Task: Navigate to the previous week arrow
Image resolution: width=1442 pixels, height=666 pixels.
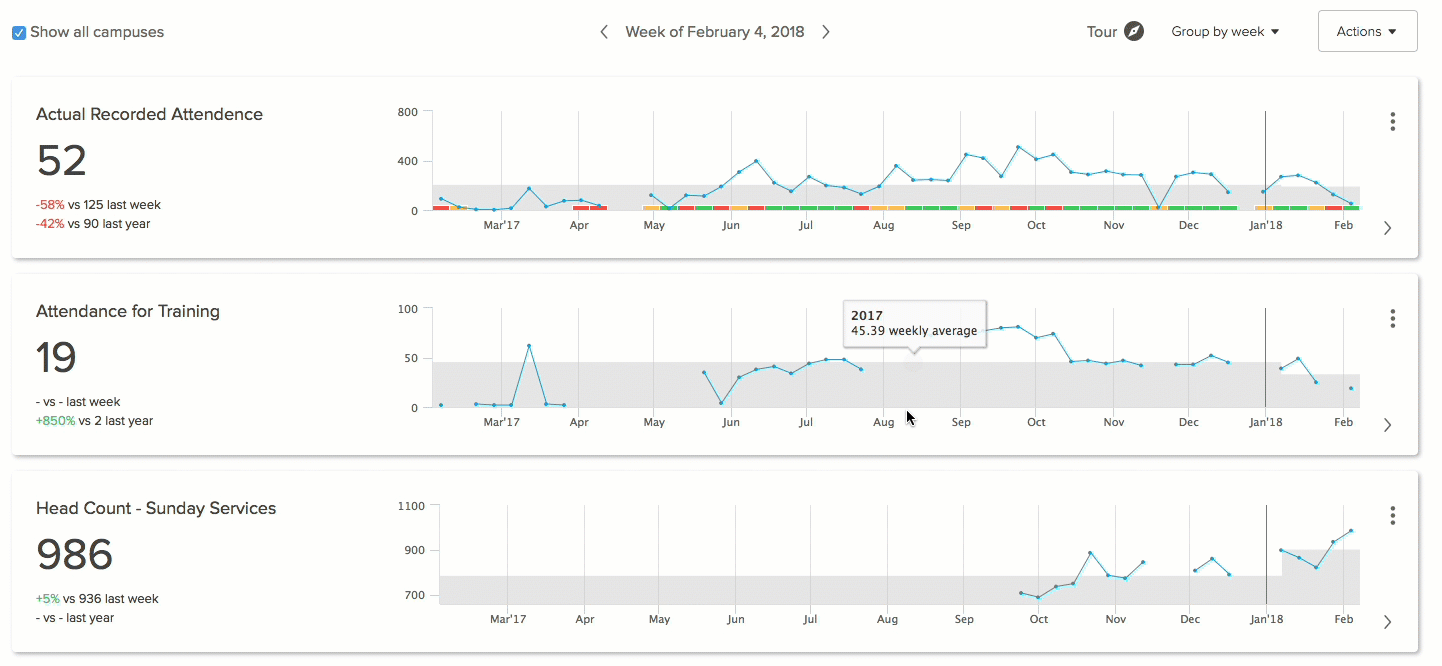Action: [604, 31]
